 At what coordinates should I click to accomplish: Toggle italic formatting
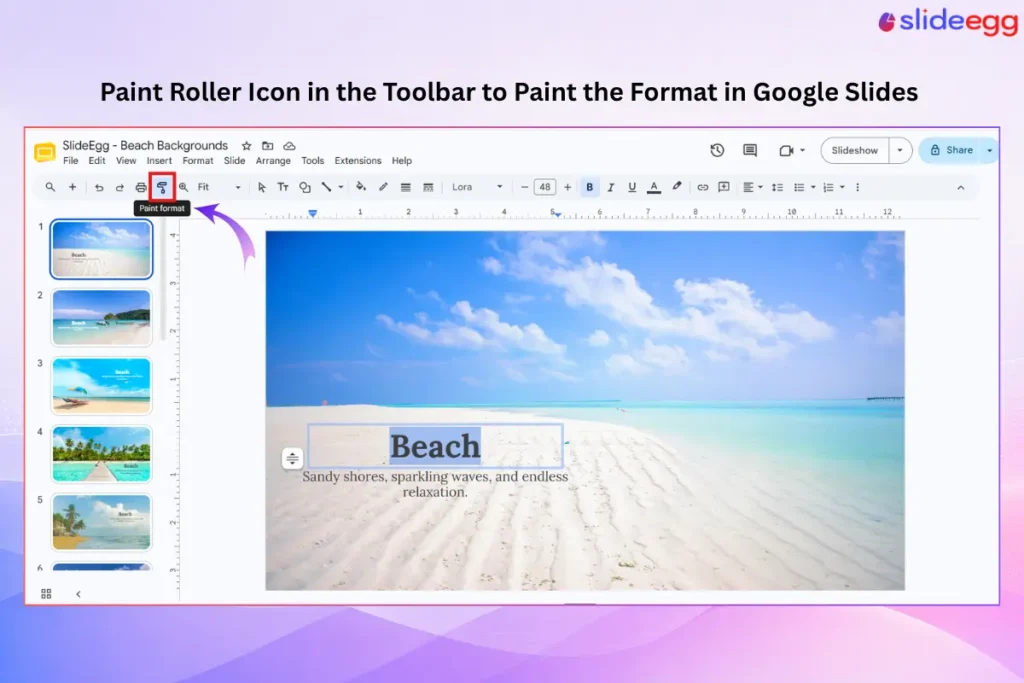point(611,187)
